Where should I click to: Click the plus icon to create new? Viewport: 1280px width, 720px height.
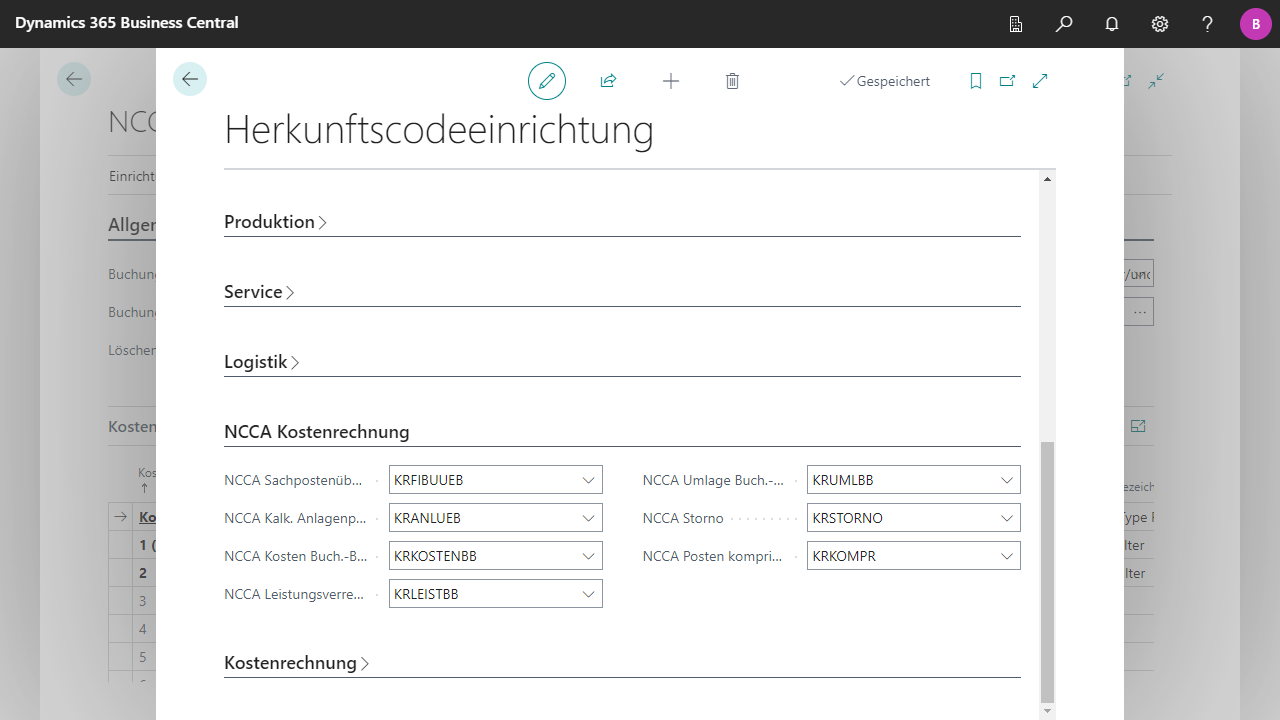click(671, 81)
